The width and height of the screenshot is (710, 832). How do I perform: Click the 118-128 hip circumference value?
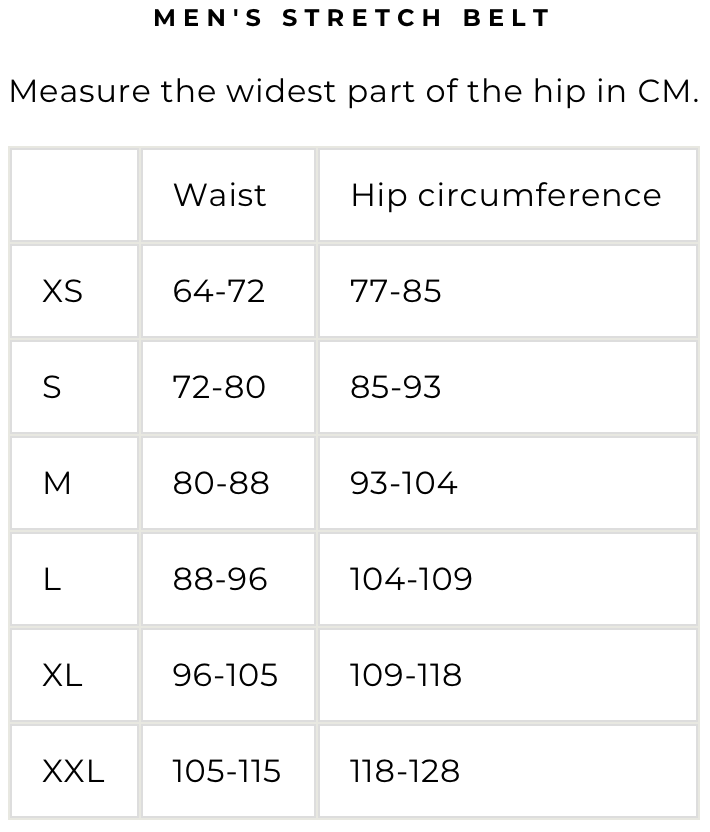(405, 771)
